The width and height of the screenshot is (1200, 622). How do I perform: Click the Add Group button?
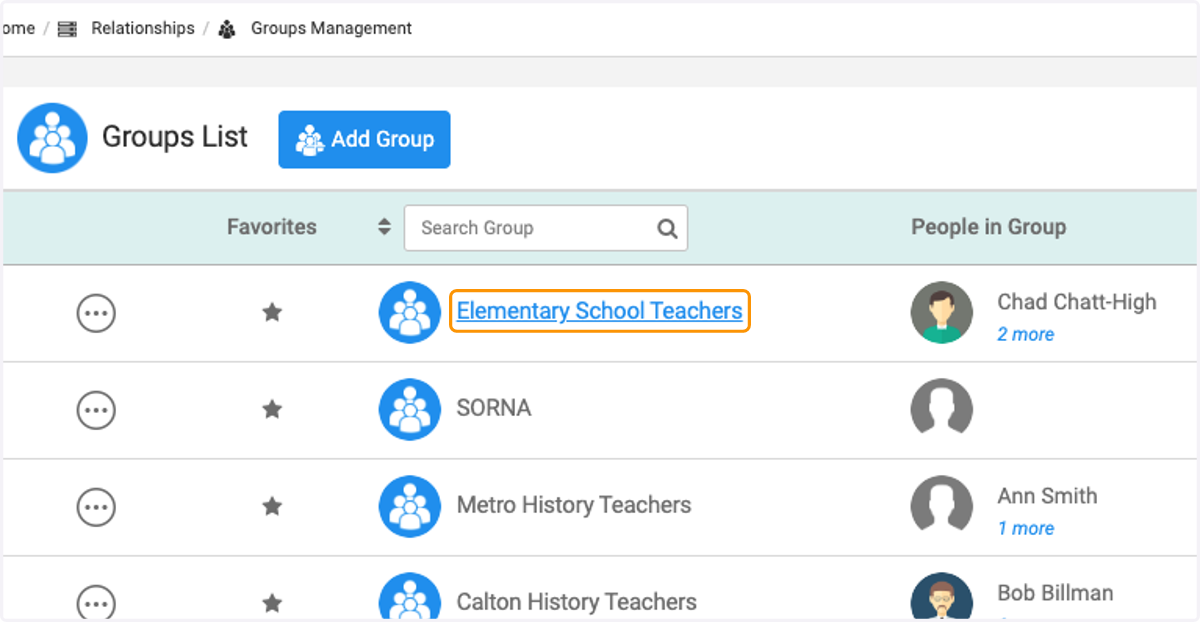(x=365, y=139)
